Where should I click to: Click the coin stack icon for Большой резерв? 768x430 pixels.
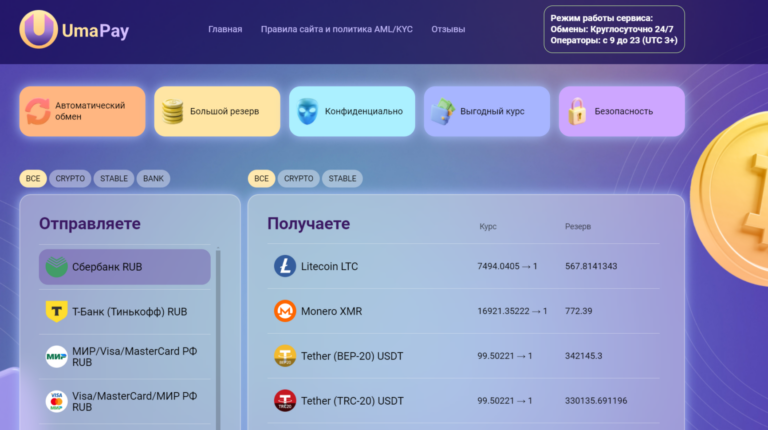pyautogui.click(x=172, y=111)
